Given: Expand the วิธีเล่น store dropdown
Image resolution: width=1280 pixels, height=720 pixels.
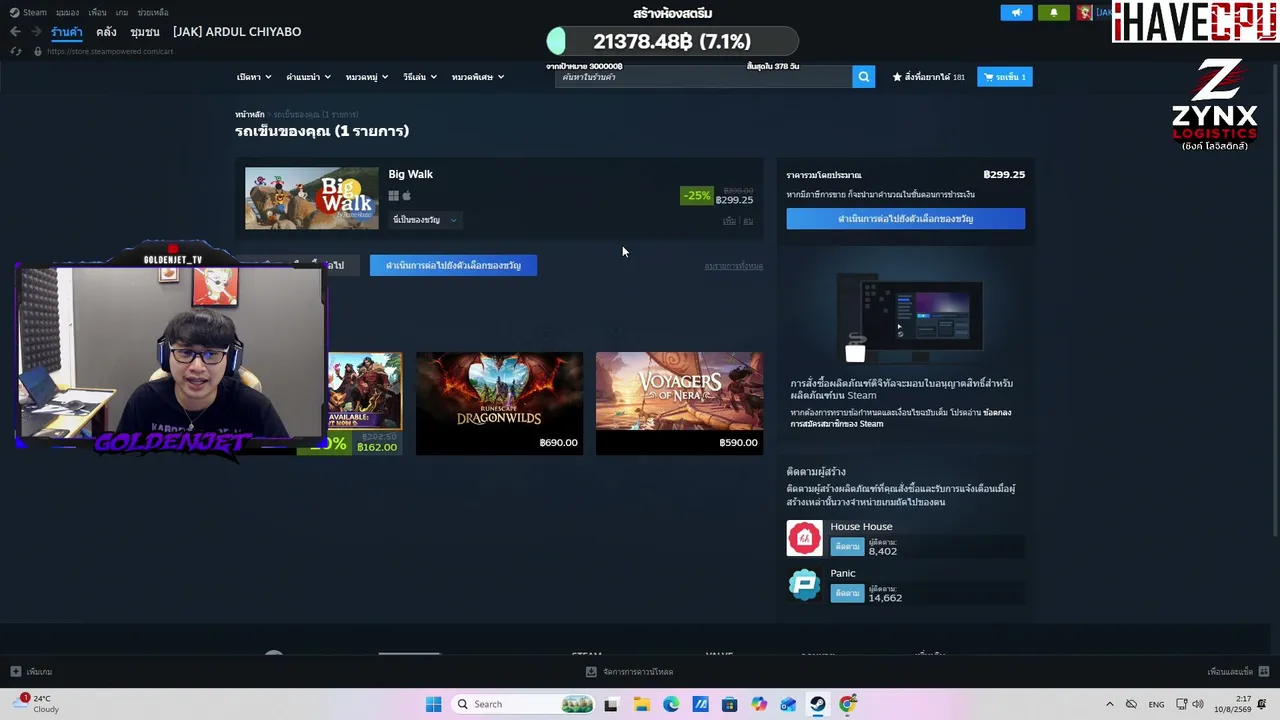Looking at the screenshot, I should coord(420,77).
